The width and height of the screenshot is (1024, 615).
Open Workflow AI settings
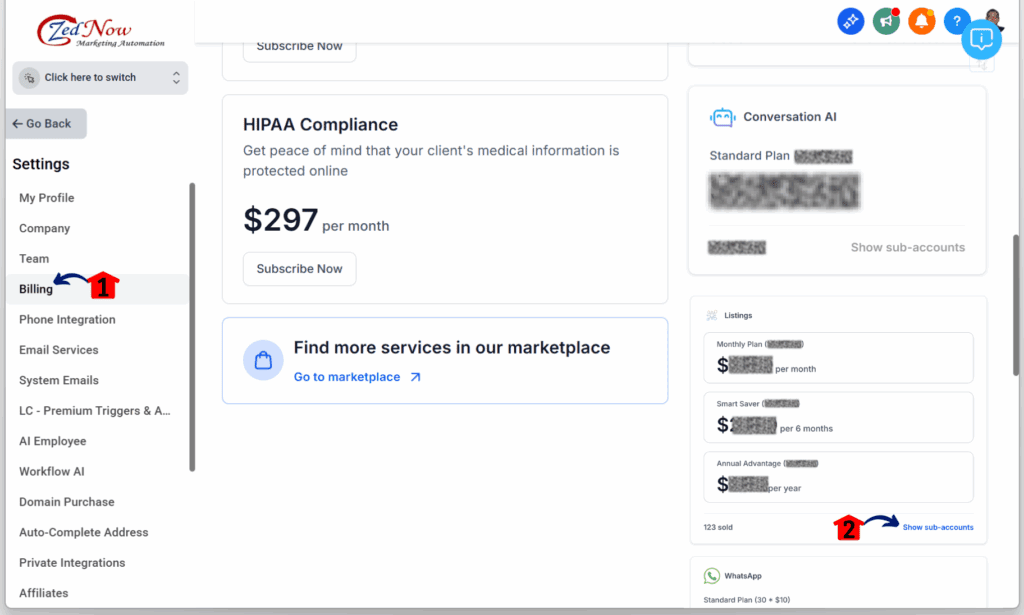pyautogui.click(x=52, y=471)
